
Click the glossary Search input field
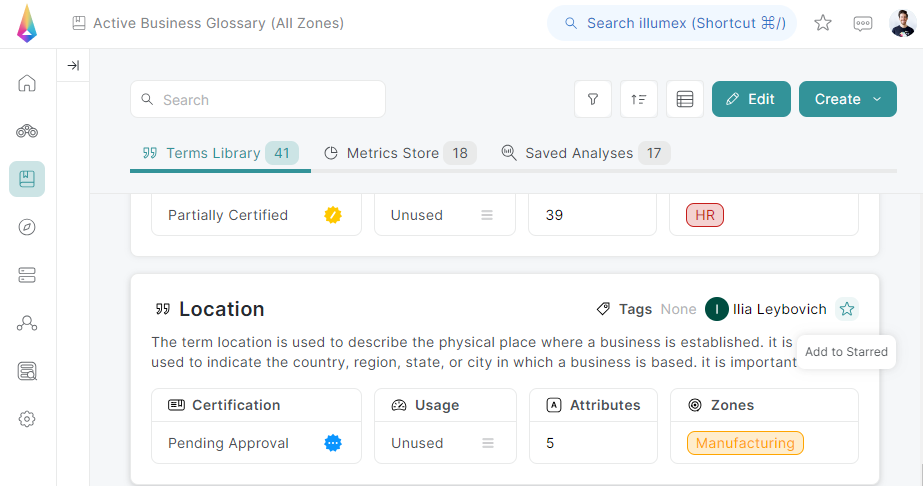pos(258,99)
